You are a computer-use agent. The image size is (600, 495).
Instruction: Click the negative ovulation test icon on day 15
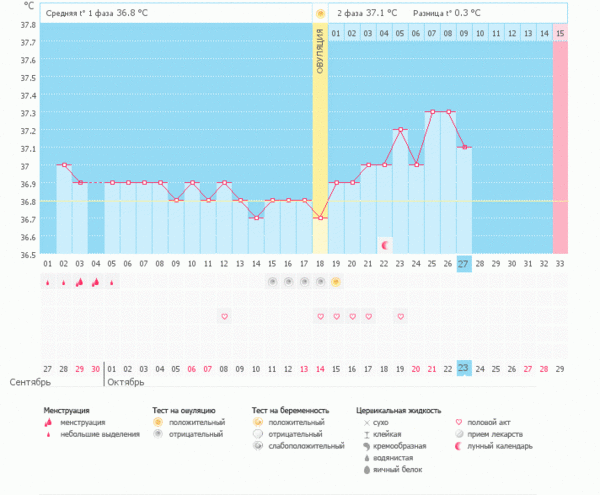(272, 282)
